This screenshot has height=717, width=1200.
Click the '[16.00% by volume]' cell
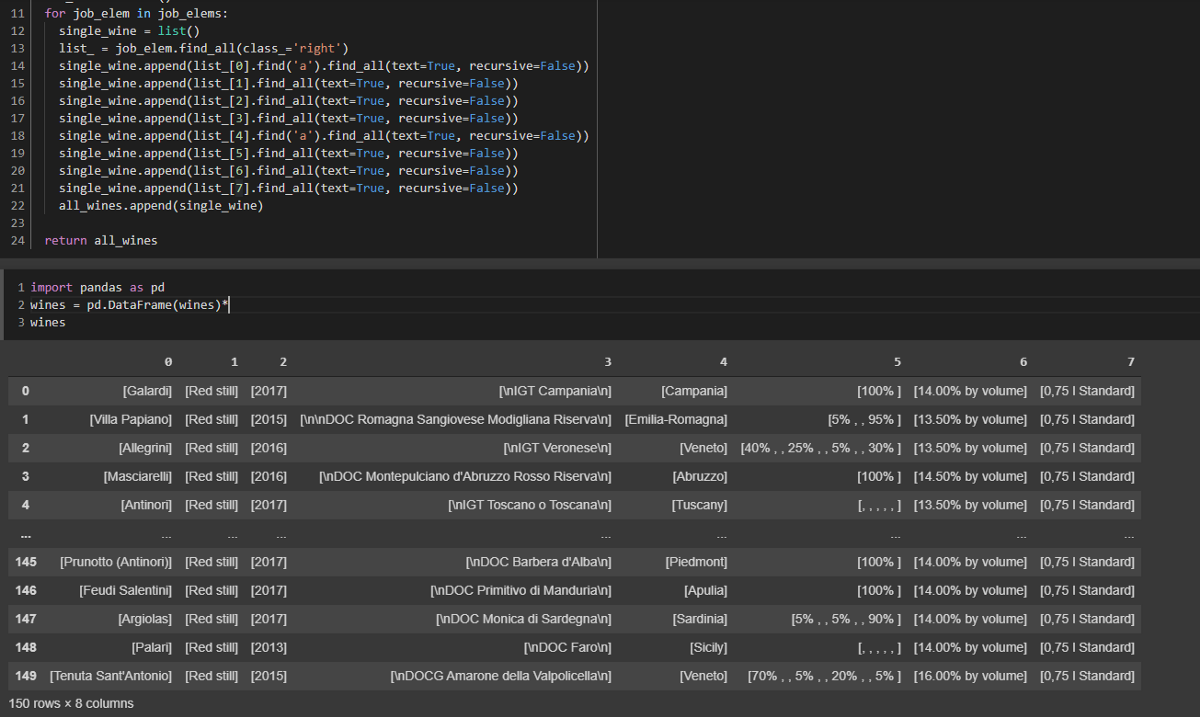pyautogui.click(x=970, y=676)
